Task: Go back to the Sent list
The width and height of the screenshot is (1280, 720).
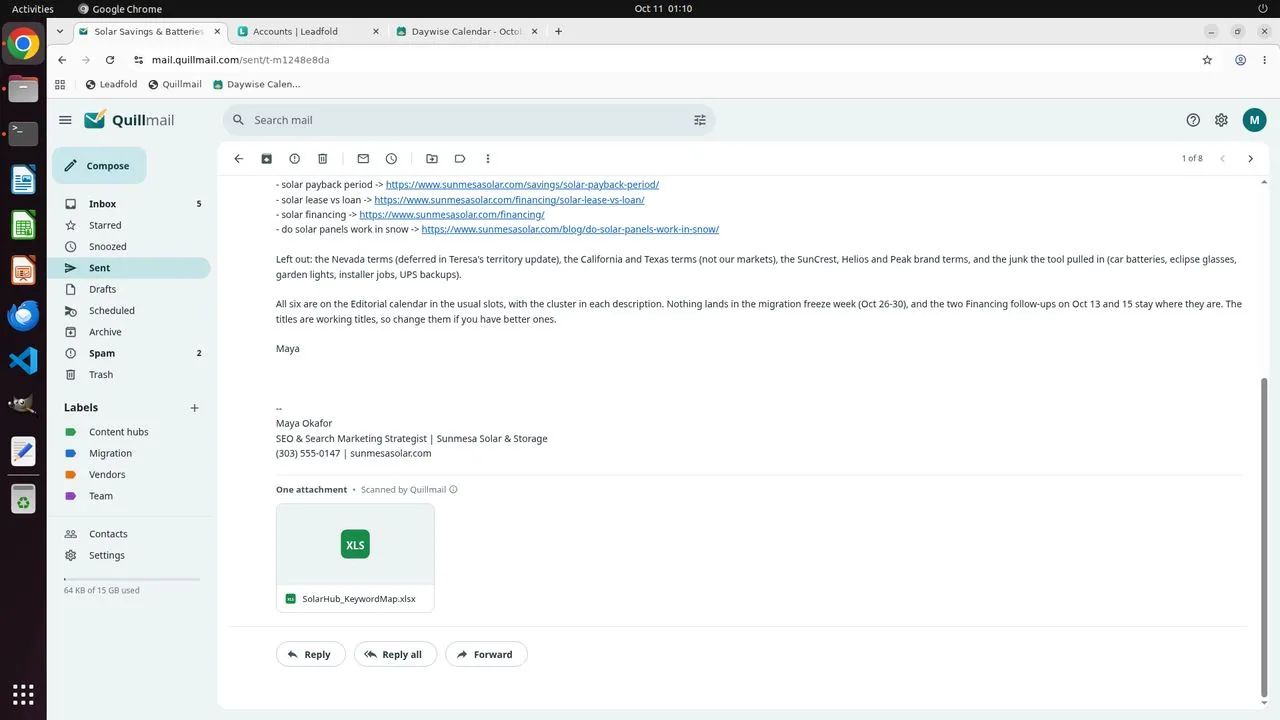Action: tap(238, 159)
